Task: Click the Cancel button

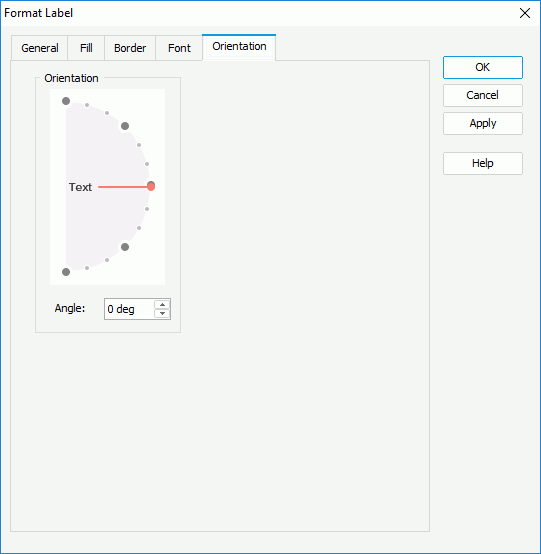Action: pos(483,95)
